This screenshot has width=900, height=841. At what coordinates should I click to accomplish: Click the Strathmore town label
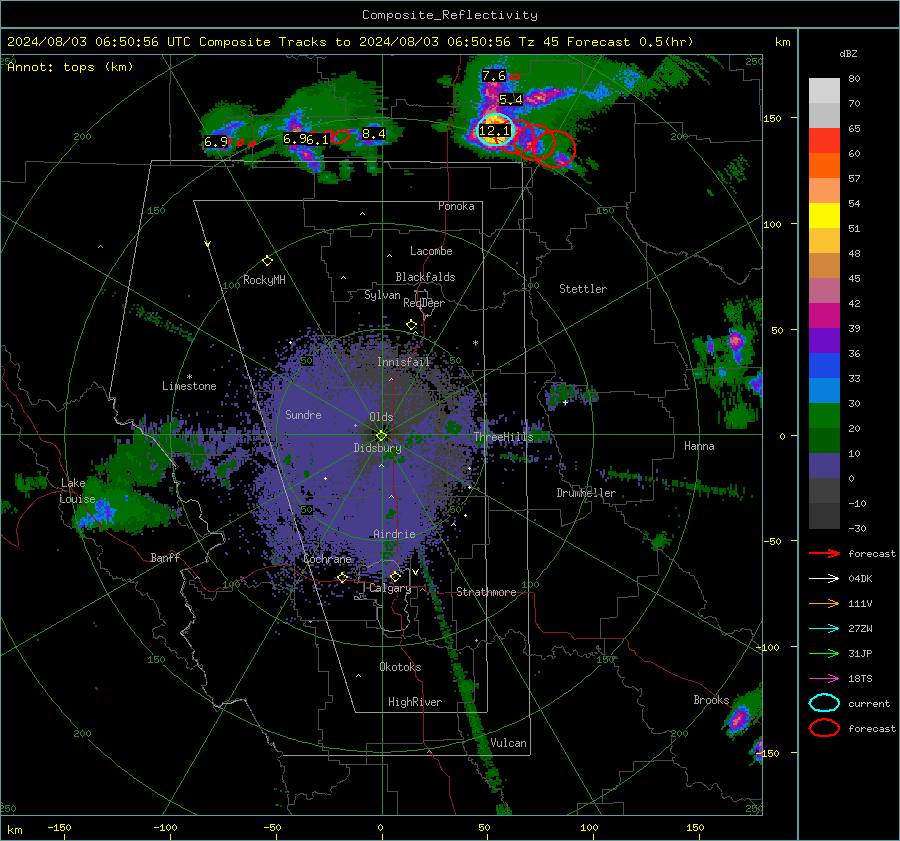(486, 592)
